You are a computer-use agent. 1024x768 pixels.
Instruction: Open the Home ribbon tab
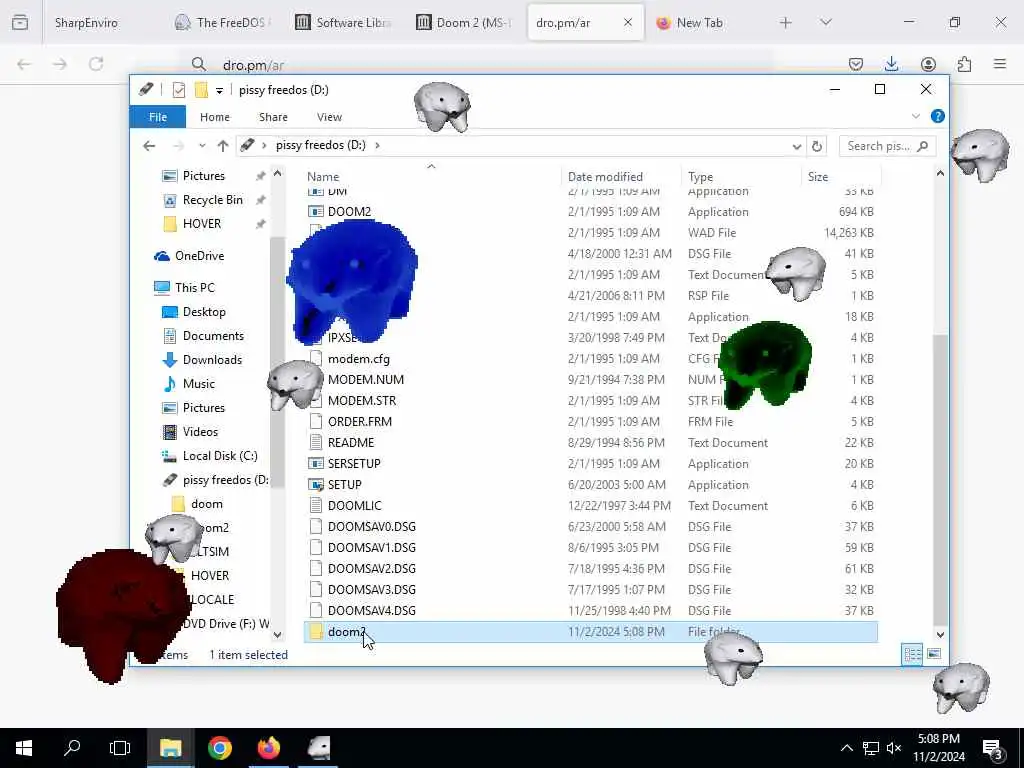(215, 117)
